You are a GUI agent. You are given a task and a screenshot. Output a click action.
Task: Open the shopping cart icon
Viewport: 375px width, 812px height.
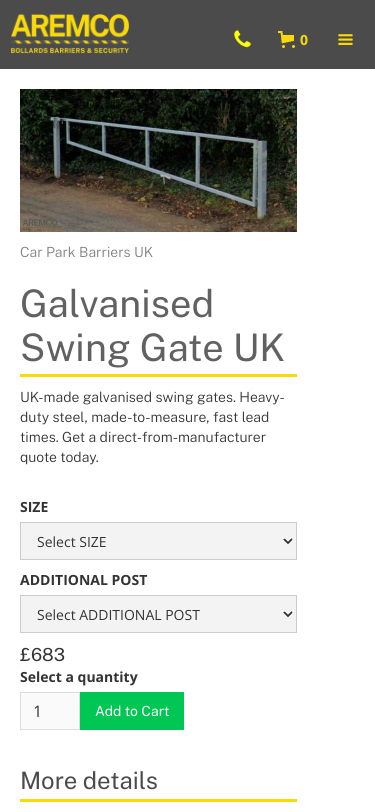tap(286, 39)
